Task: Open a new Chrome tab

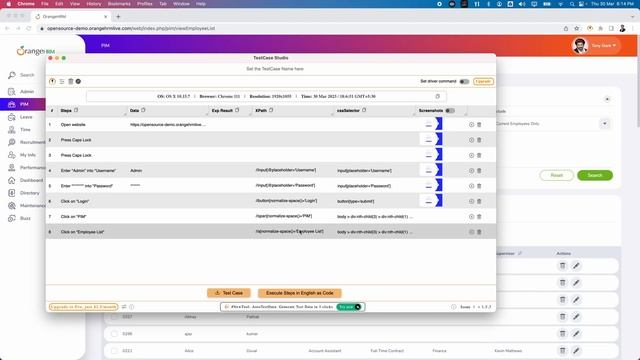Action: tap(118, 17)
